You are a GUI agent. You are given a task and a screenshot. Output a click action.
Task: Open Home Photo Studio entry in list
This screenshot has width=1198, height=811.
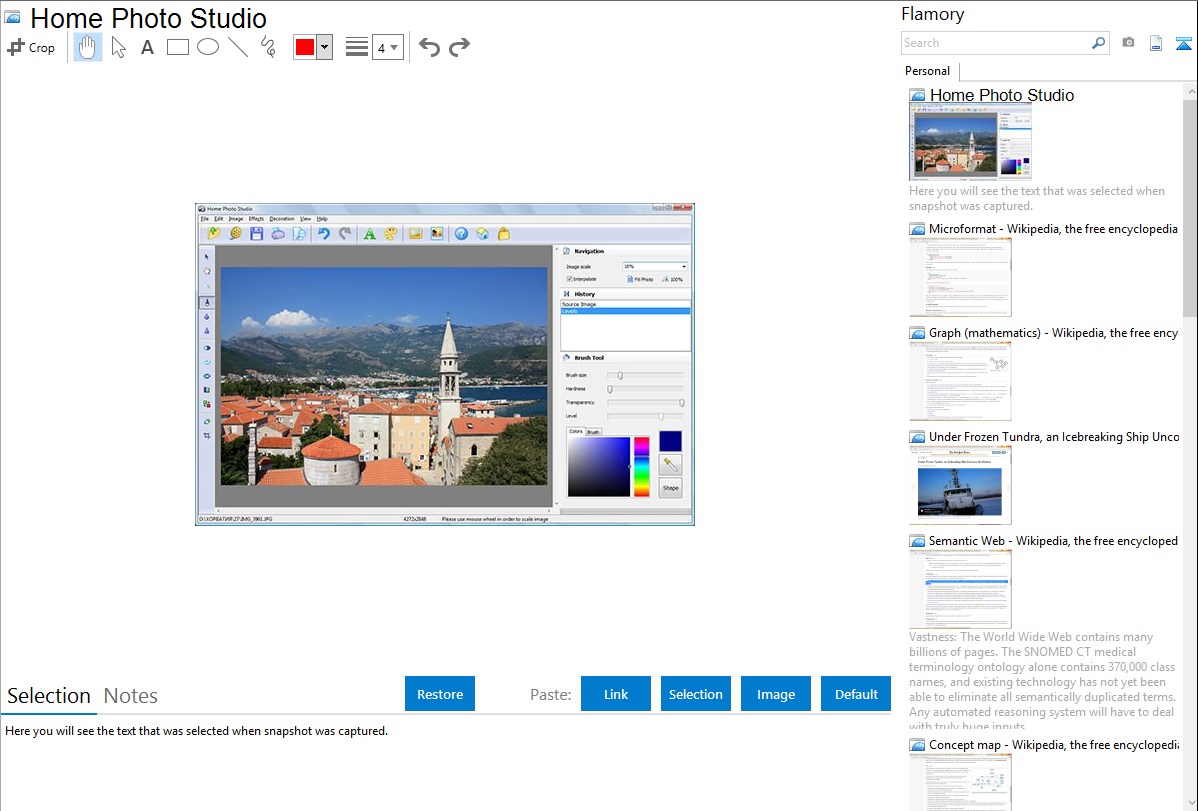click(x=1002, y=96)
